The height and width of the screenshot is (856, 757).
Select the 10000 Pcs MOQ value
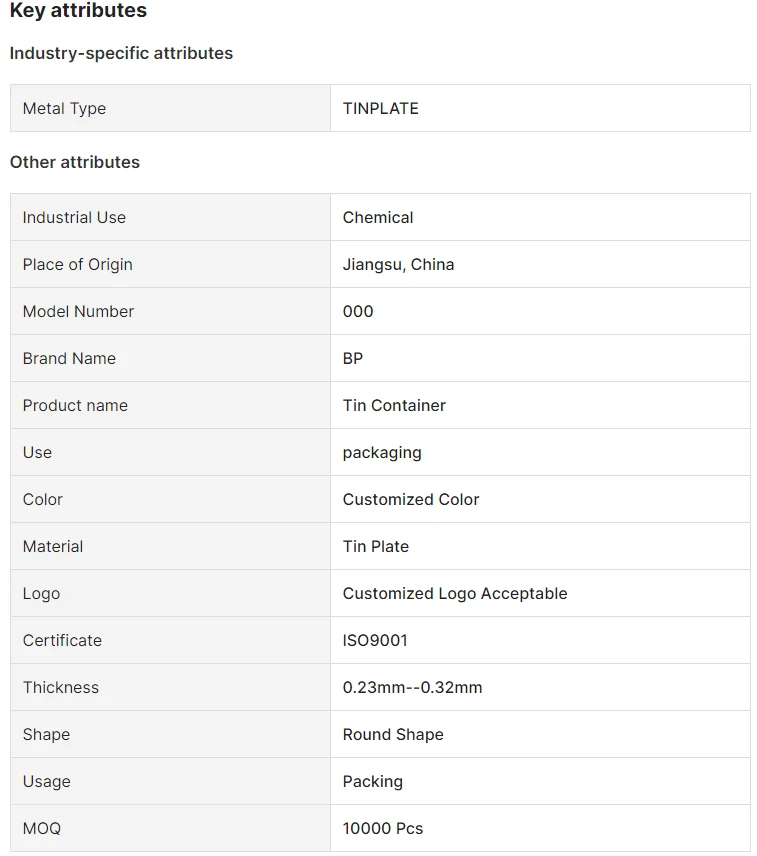tap(383, 828)
